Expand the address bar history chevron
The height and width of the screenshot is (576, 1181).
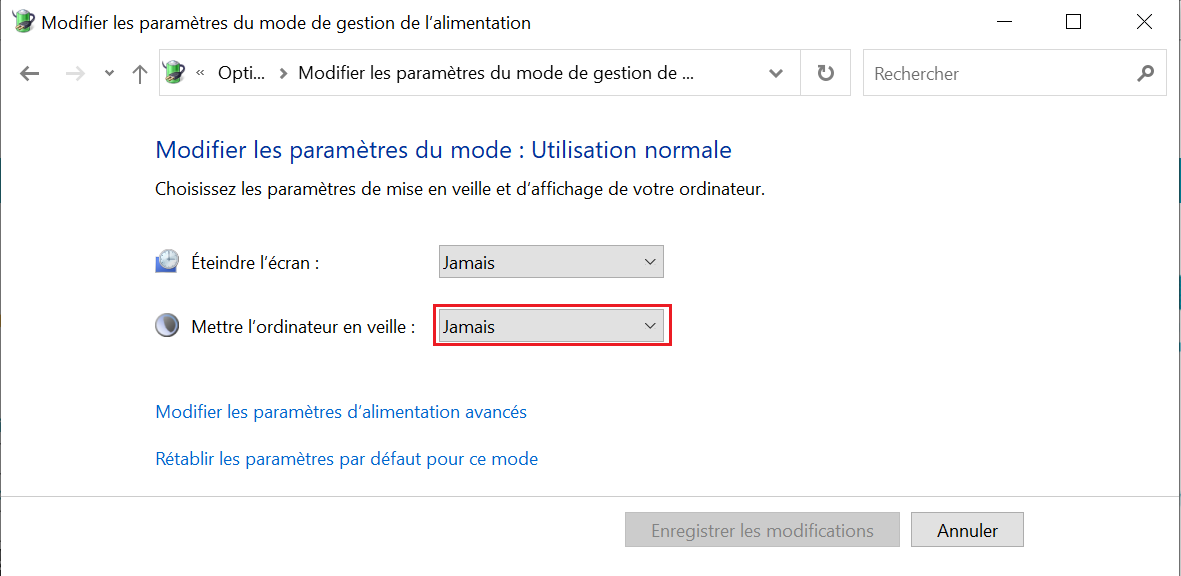775,73
